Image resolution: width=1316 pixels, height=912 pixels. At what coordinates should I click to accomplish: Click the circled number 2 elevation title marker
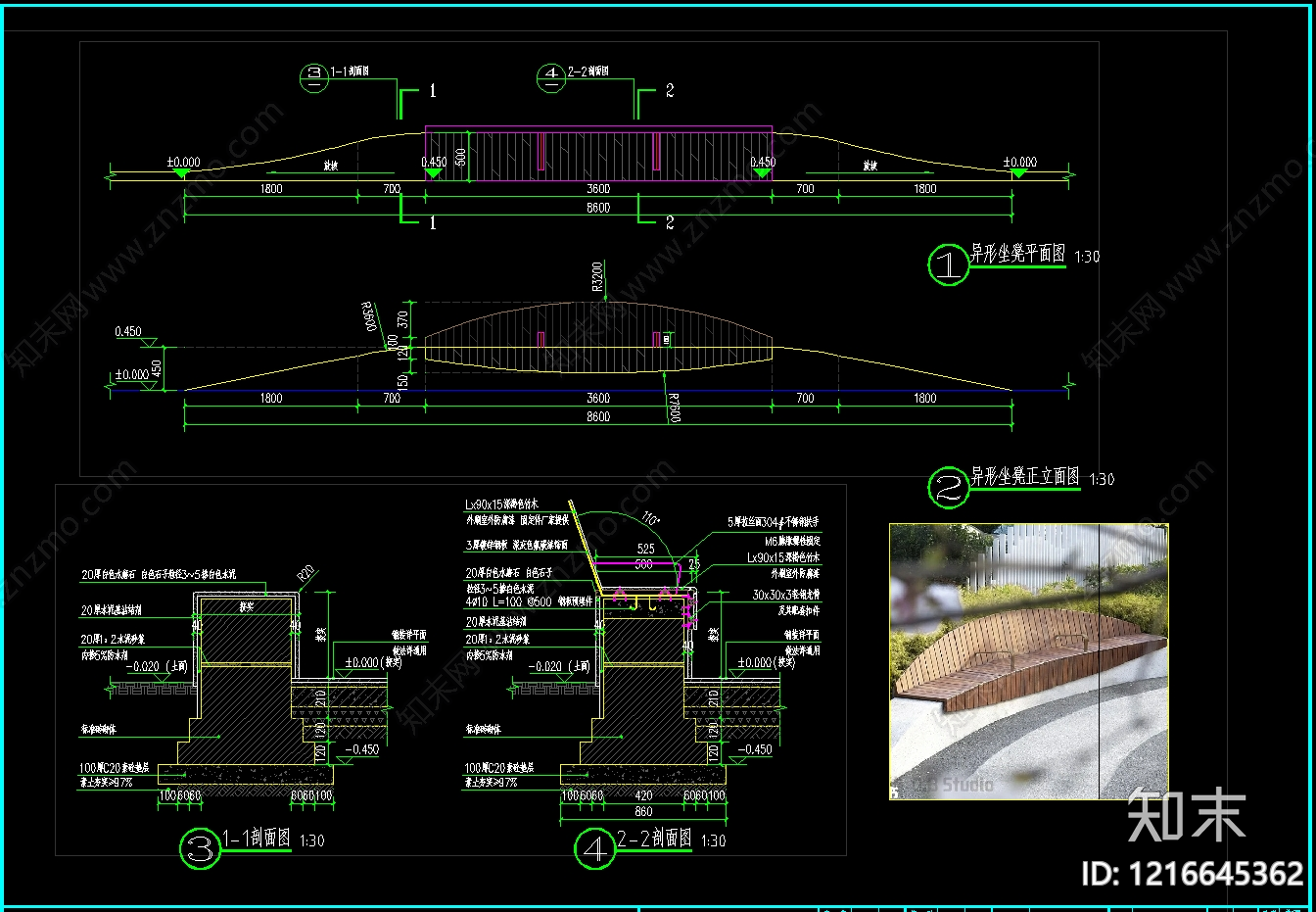point(948,487)
